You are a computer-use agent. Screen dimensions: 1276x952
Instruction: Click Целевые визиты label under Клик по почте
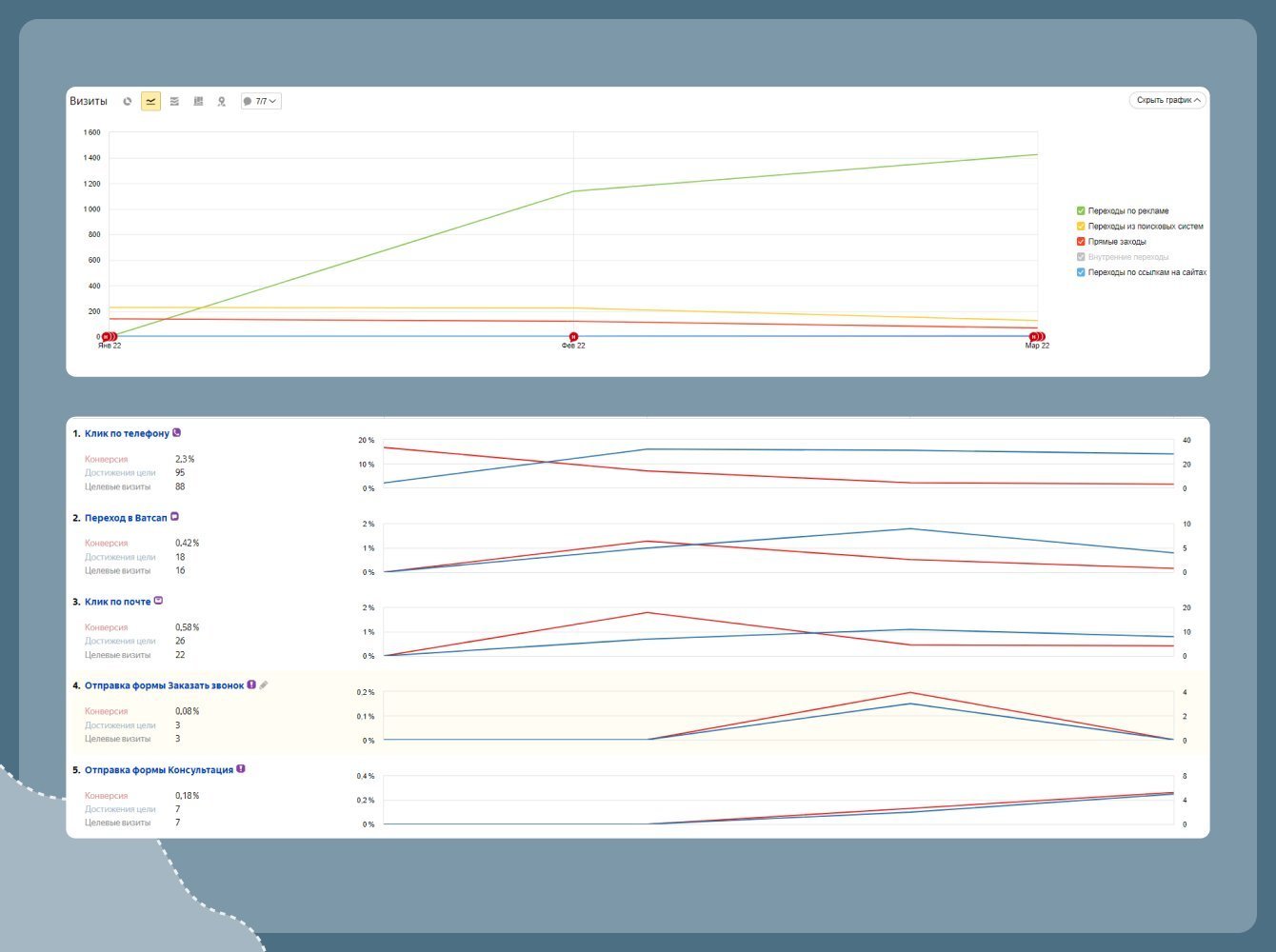(x=118, y=655)
